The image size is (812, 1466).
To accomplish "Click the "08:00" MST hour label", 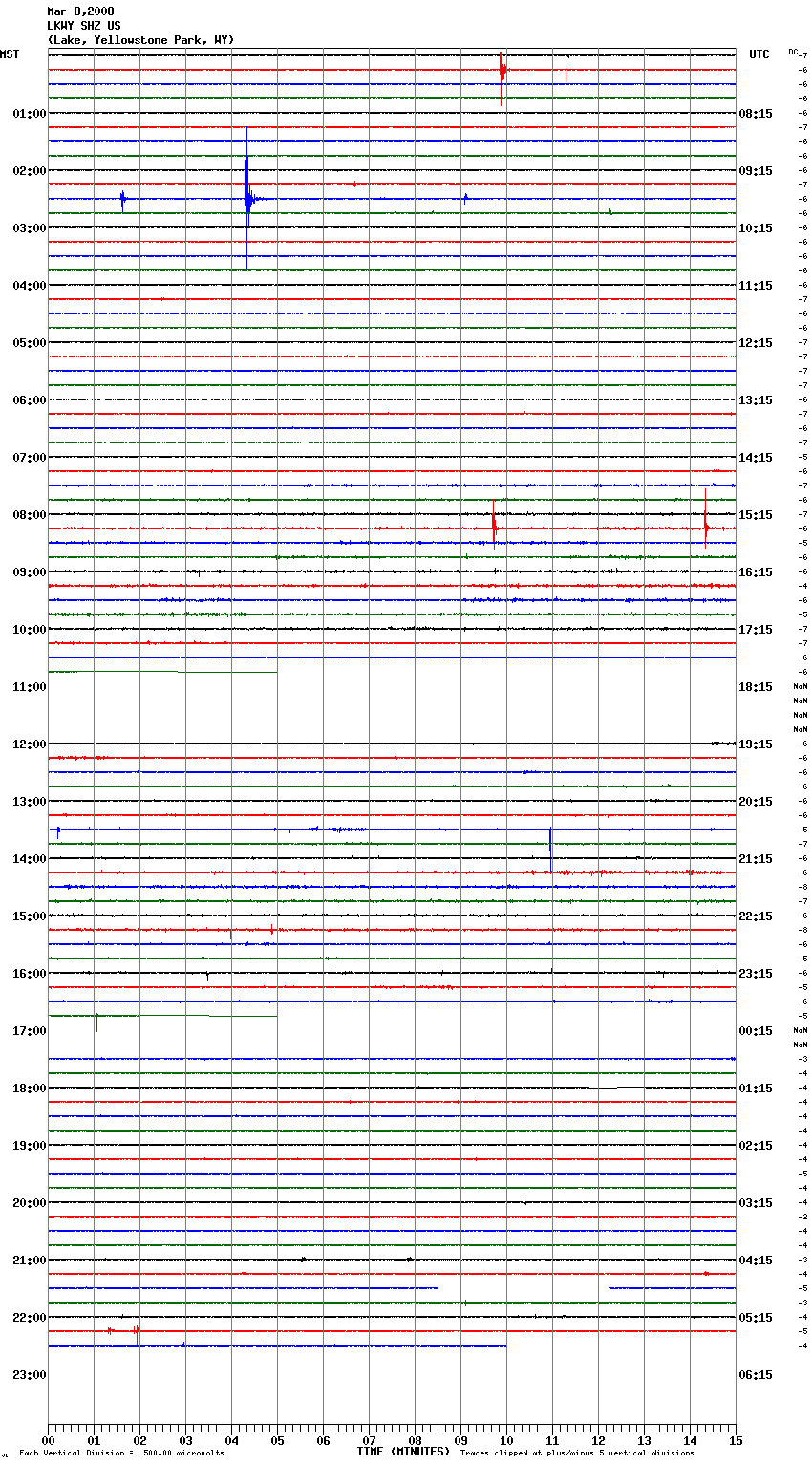I will [30, 515].
